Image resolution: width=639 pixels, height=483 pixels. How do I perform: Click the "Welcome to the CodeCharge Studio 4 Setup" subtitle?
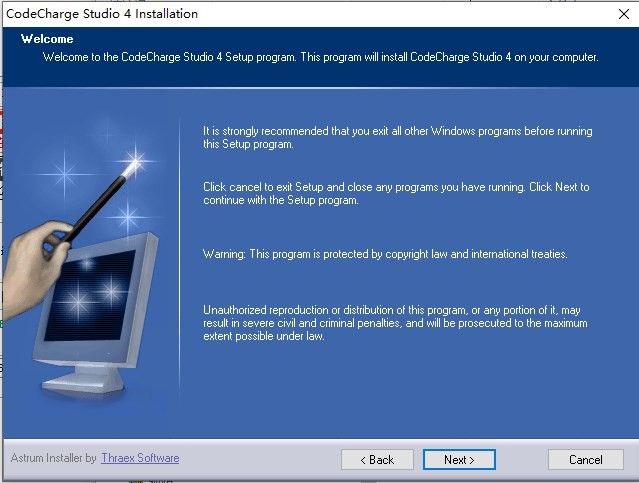(320, 57)
